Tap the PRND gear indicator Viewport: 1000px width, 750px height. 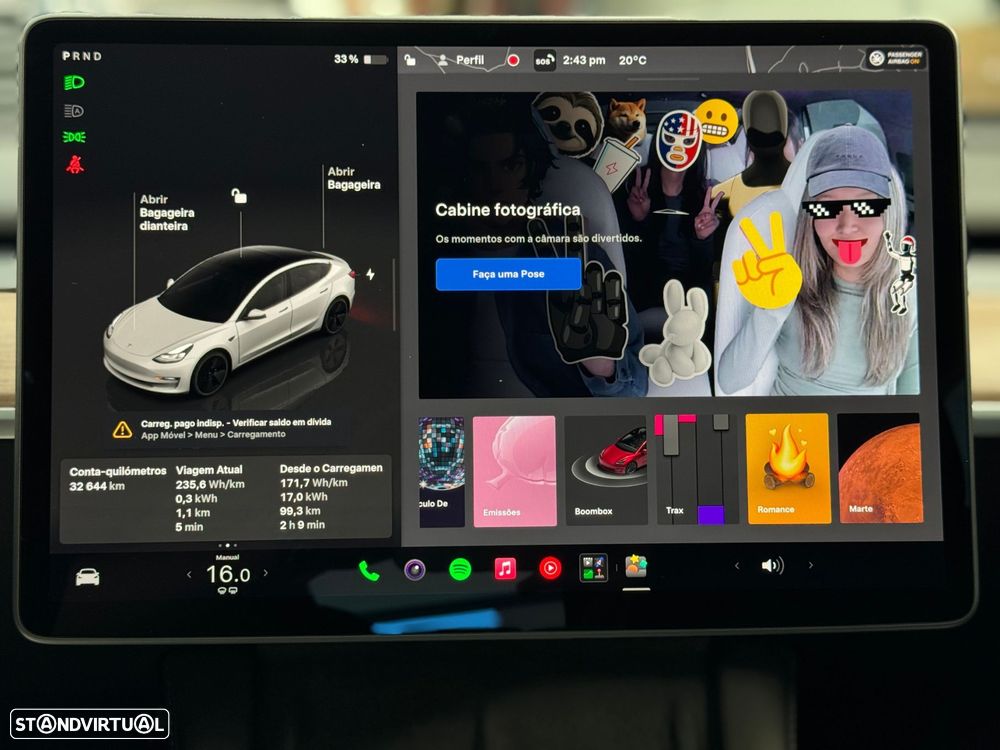82,56
